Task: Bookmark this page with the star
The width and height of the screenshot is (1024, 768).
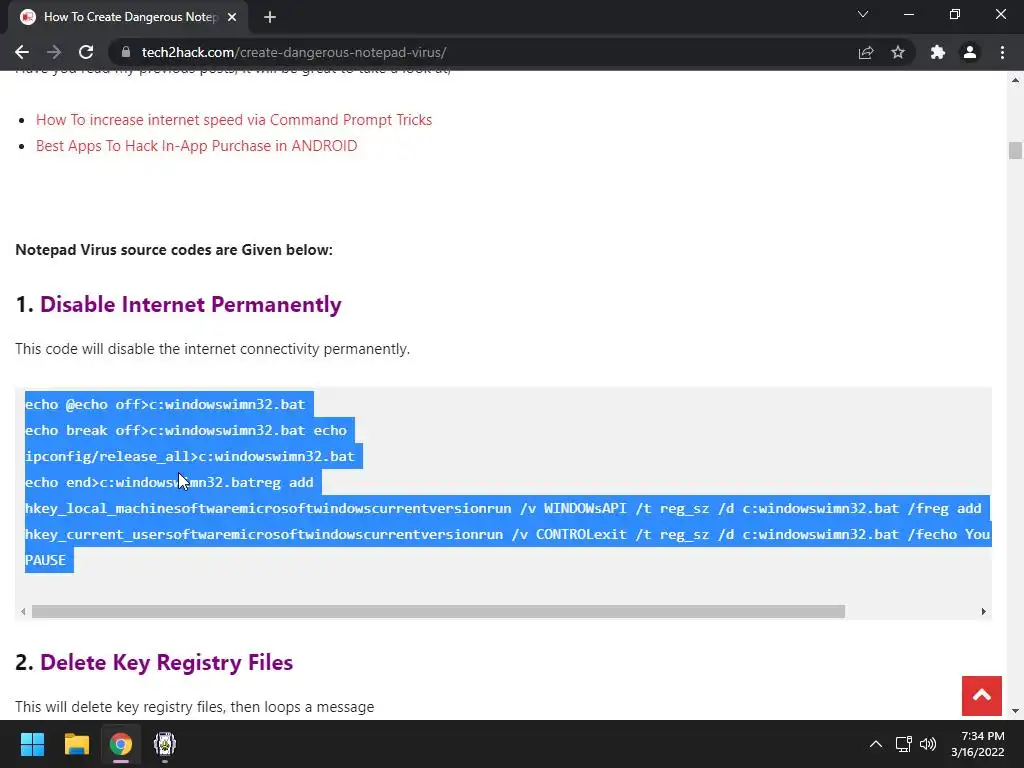Action: 898,52
